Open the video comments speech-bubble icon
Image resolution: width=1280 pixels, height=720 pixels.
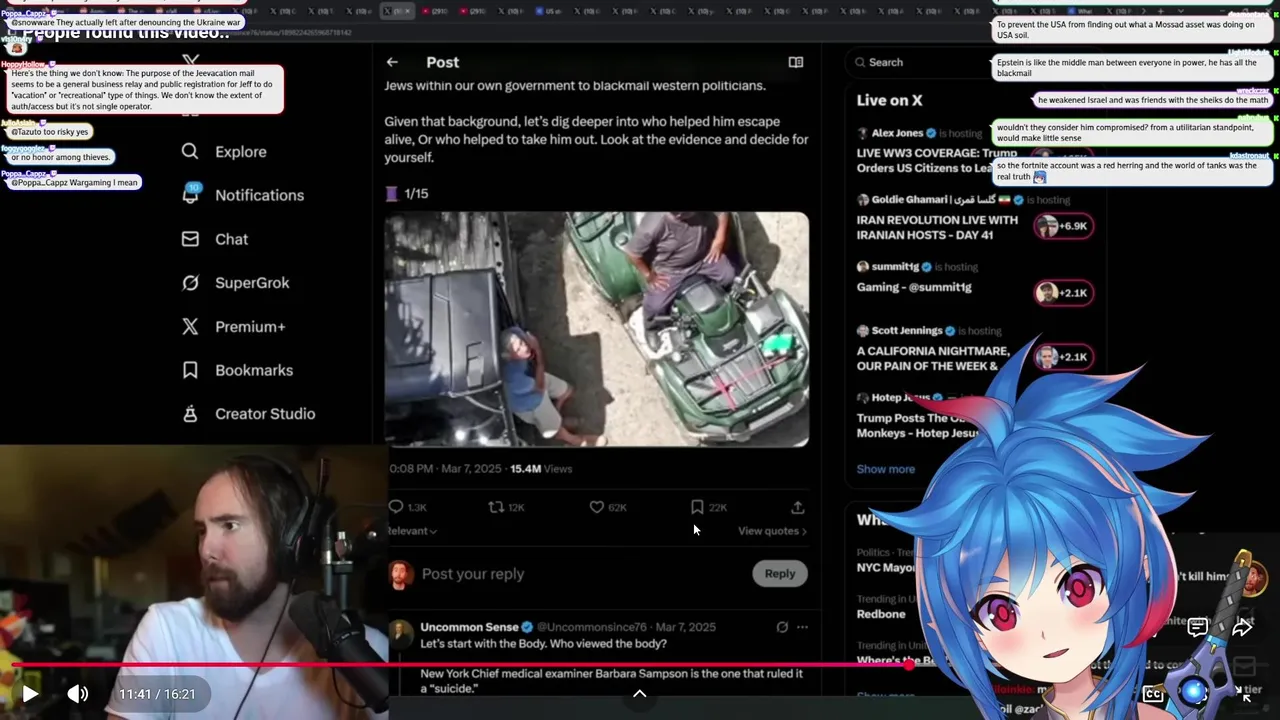1197,627
